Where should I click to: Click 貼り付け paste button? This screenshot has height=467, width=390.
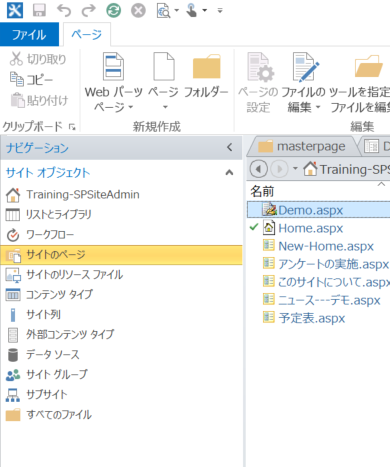[x=39, y=100]
